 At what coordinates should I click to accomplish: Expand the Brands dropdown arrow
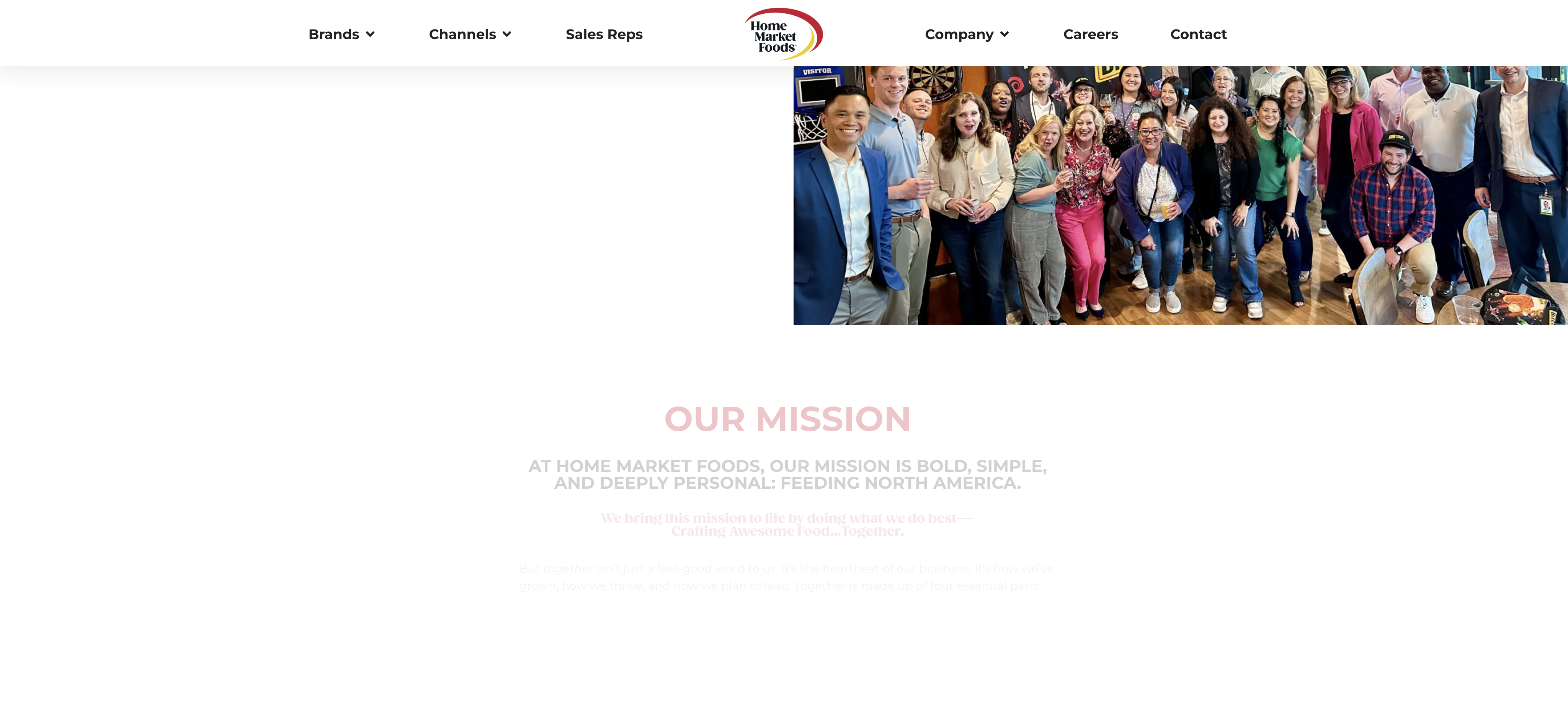coord(370,35)
